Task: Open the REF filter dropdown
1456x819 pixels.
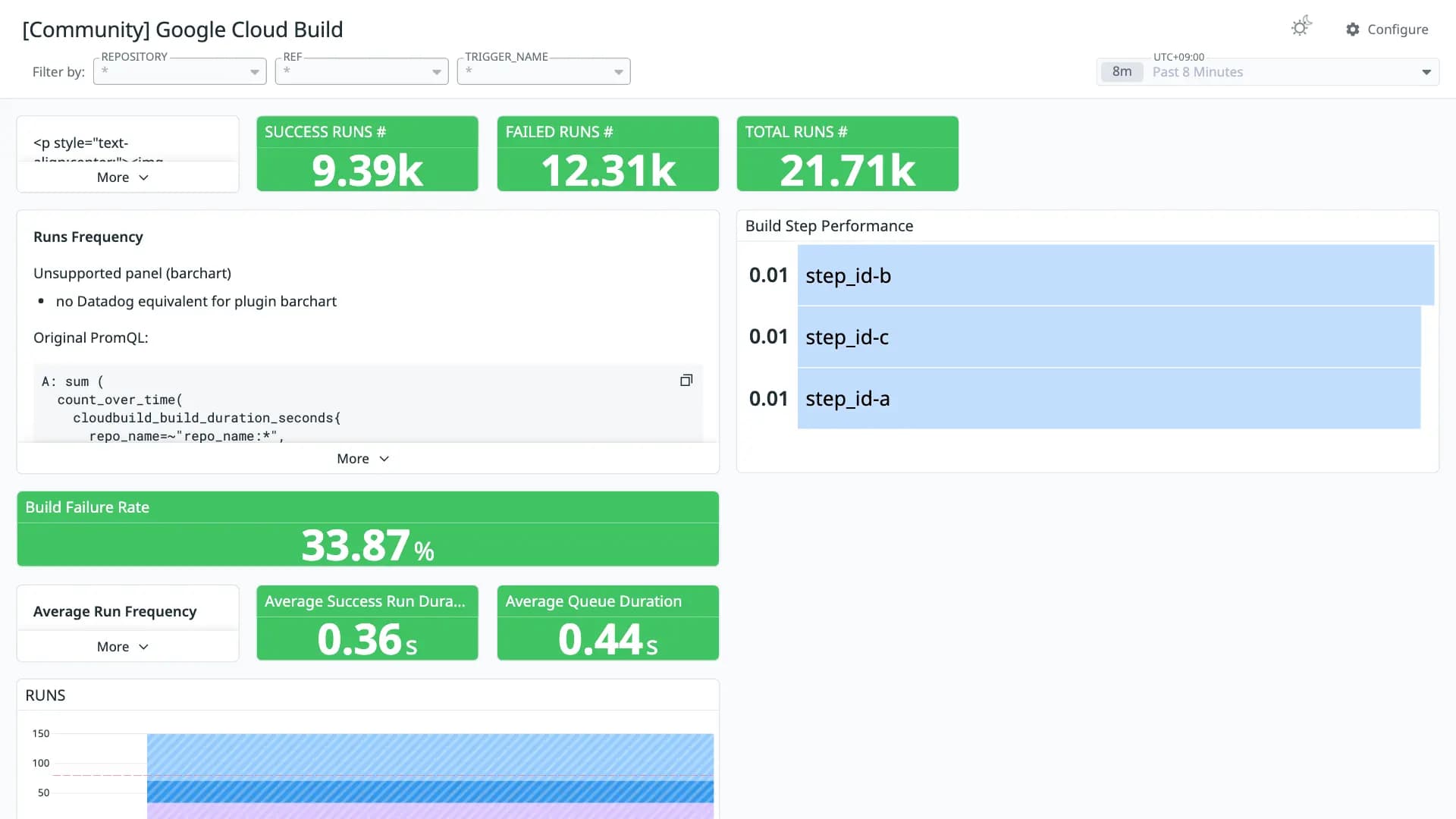Action: tap(362, 71)
